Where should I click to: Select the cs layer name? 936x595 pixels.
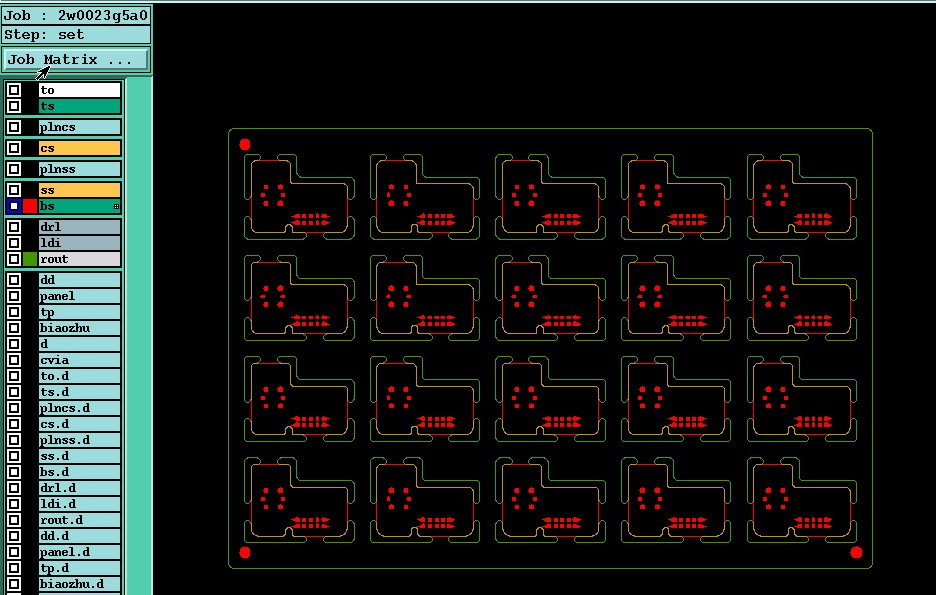[x=79, y=148]
